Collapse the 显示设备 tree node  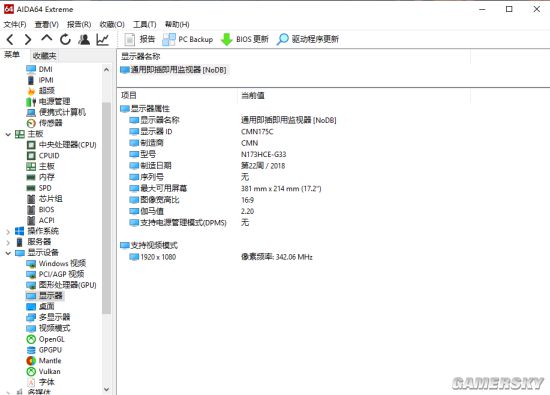point(8,253)
